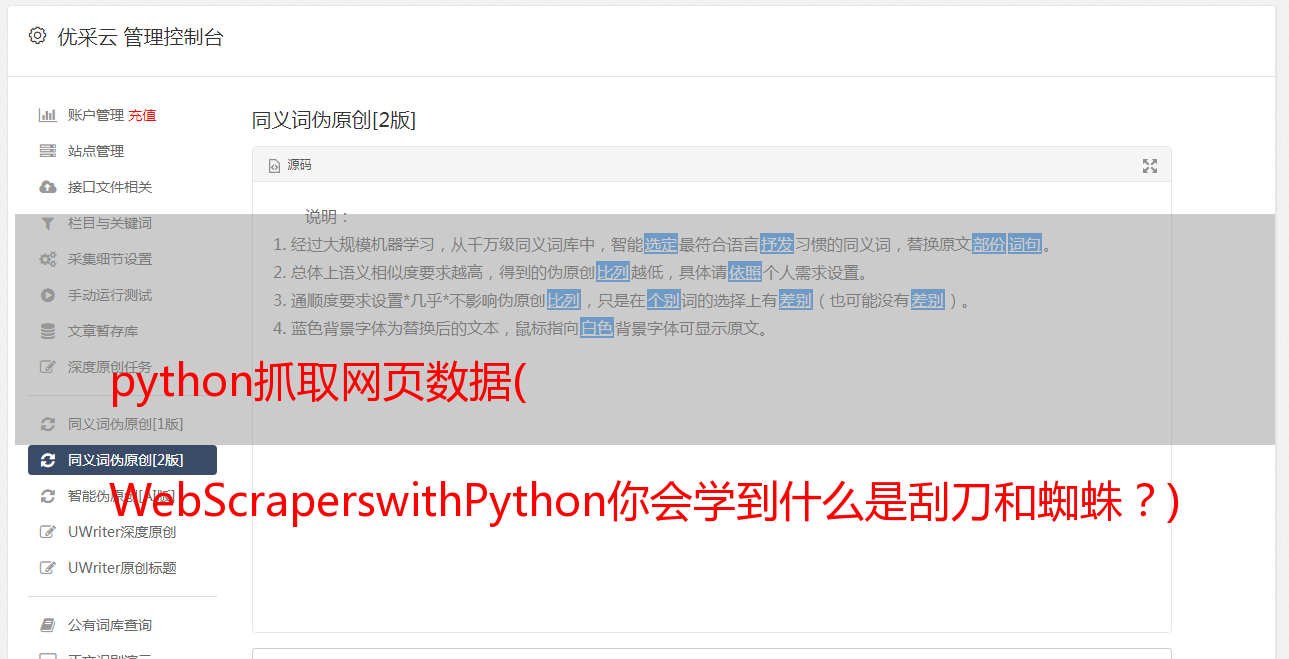Click the 文章暂存库 database icon
This screenshot has height=659, width=1289.
click(47, 331)
